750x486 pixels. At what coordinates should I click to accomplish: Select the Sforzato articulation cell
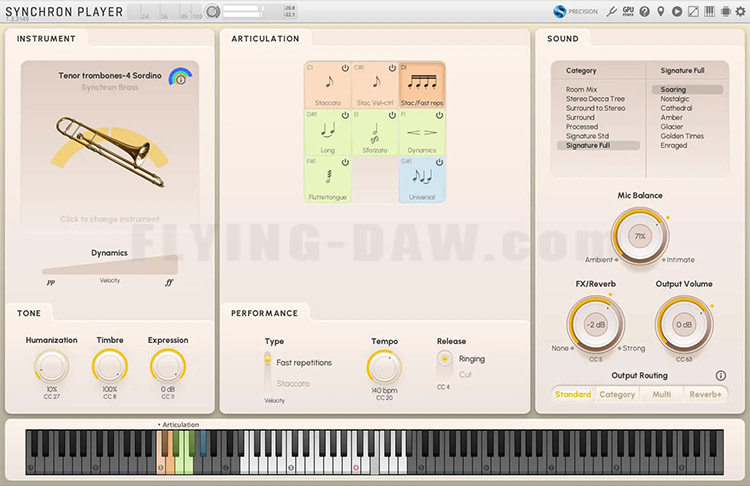(375, 133)
